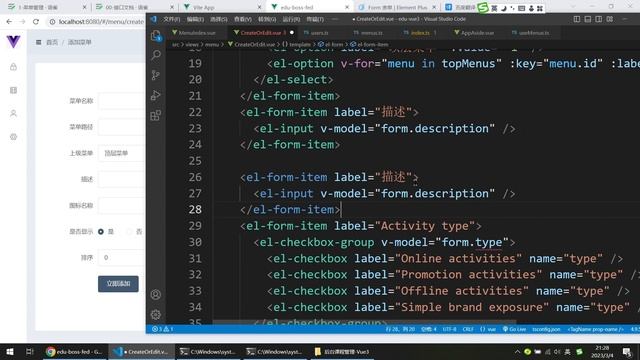Open Windows Start menu
Screen dimensions: 640x360
(x=9, y=351)
